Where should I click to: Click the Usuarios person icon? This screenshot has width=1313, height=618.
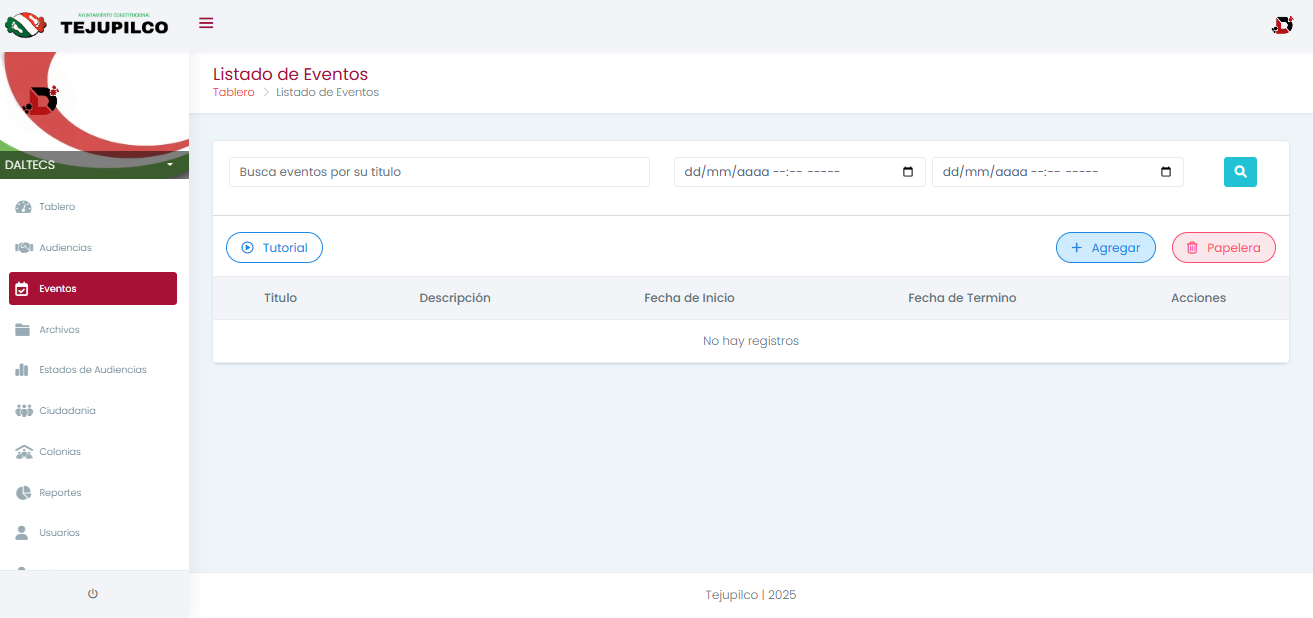[x=23, y=533]
